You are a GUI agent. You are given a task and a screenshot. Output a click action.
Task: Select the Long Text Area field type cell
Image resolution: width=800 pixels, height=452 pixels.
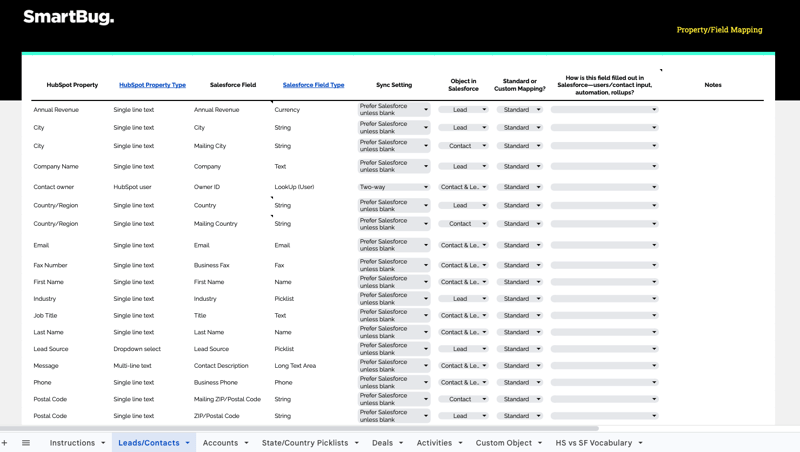(x=295, y=366)
